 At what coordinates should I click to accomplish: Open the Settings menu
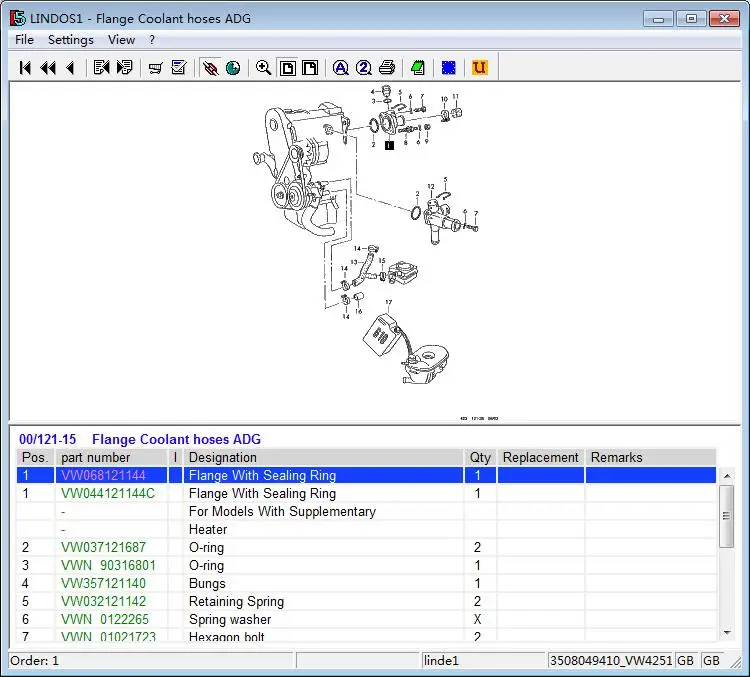point(71,40)
